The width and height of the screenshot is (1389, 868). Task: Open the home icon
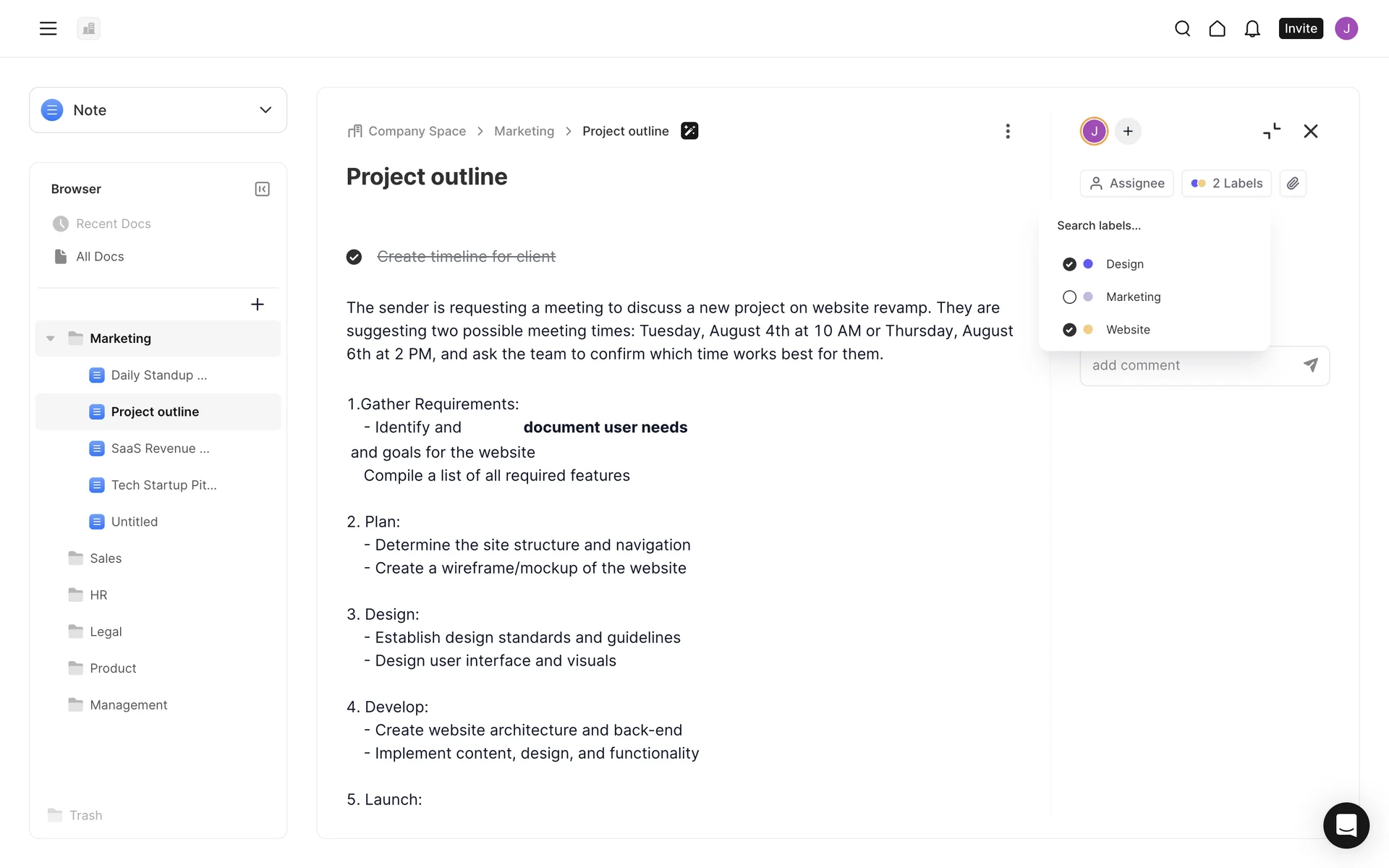(1217, 28)
